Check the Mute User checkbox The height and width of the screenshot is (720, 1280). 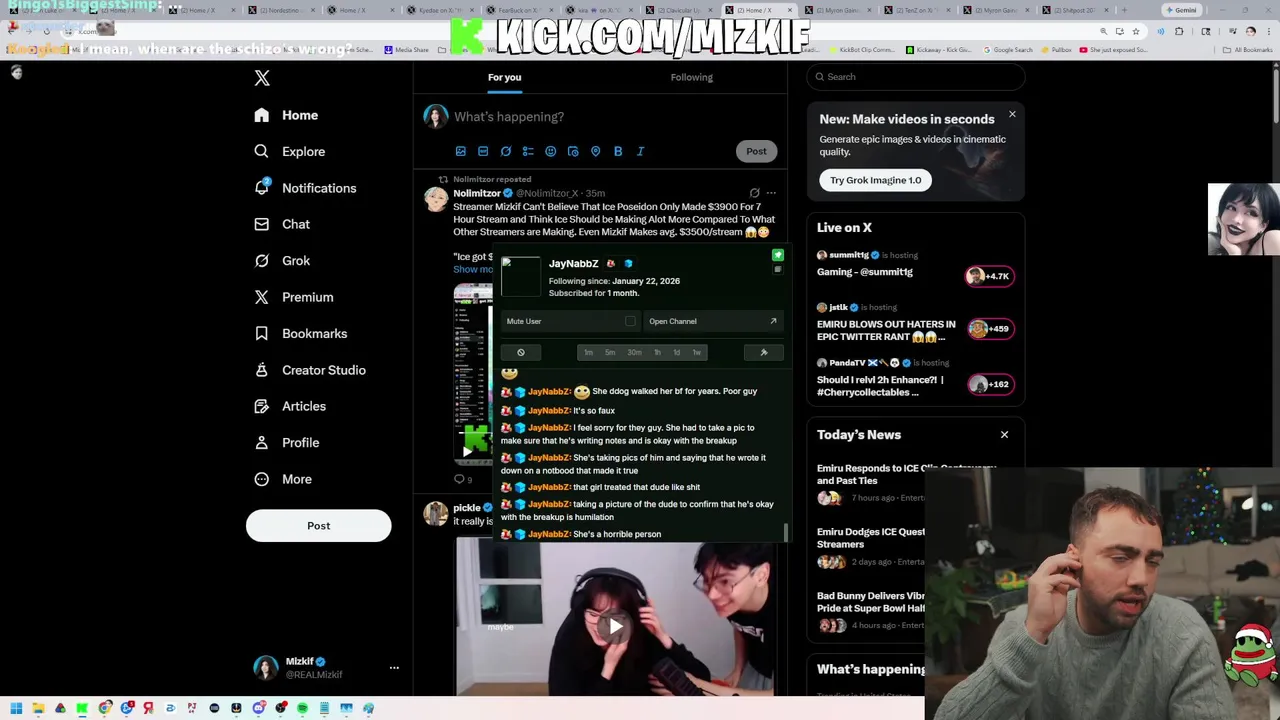coord(630,321)
